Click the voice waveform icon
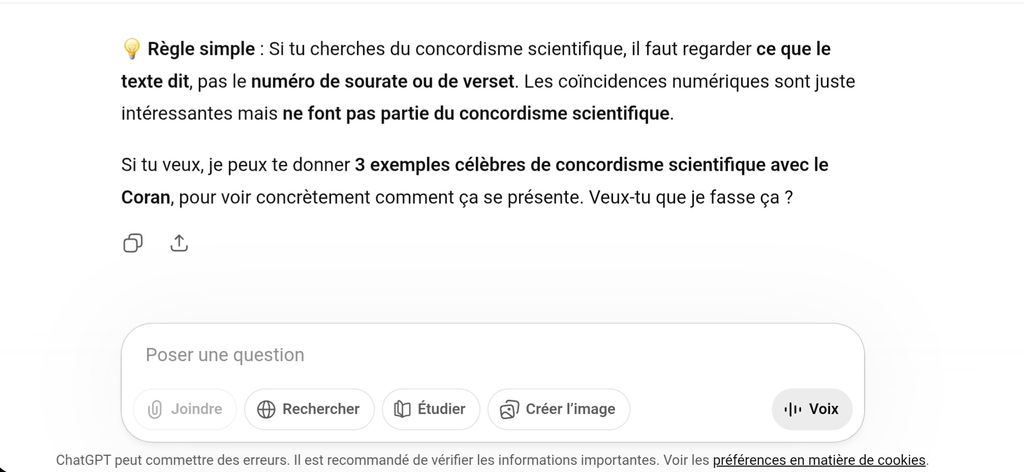The height and width of the screenshot is (472, 1024). point(794,409)
